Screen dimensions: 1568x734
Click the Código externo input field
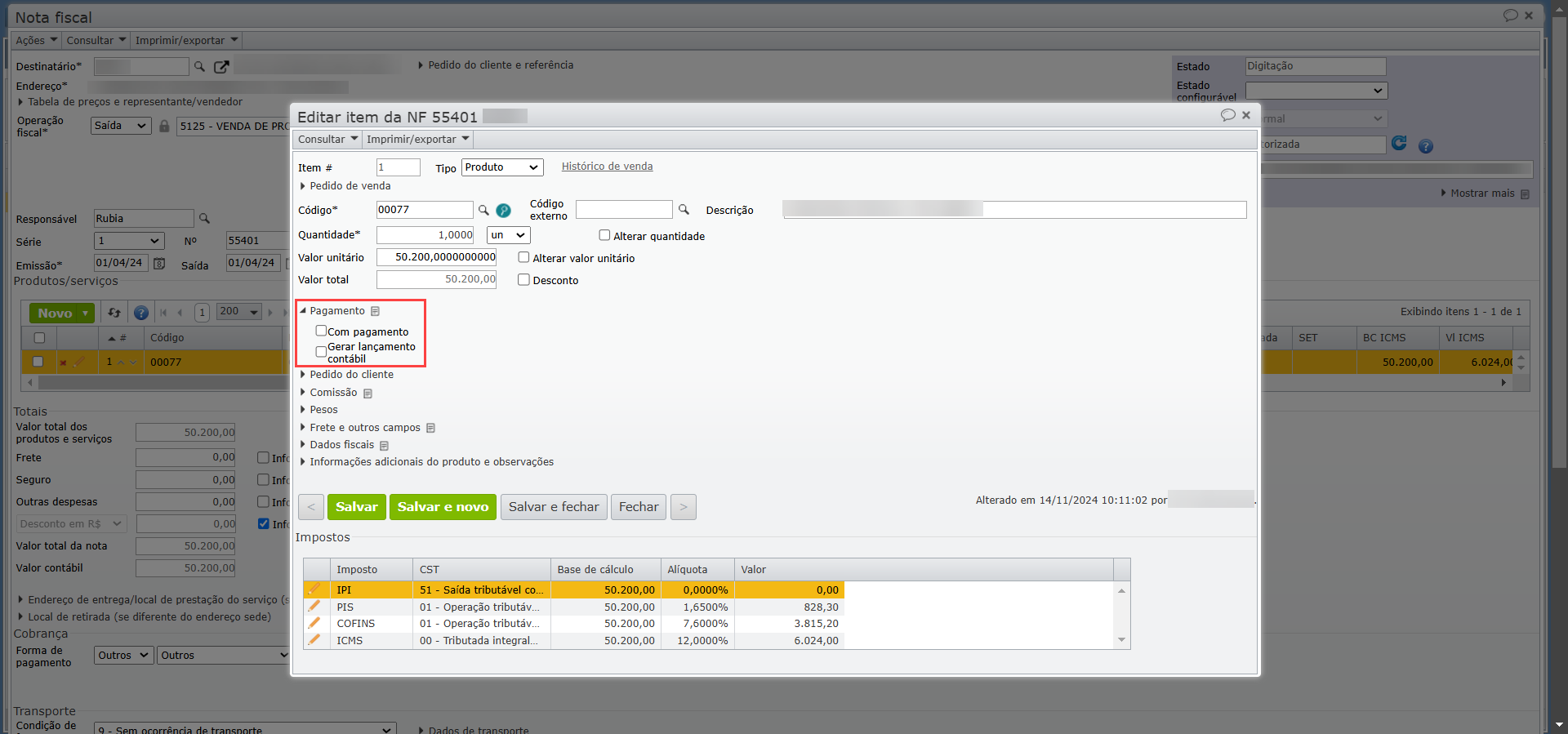[x=624, y=210]
